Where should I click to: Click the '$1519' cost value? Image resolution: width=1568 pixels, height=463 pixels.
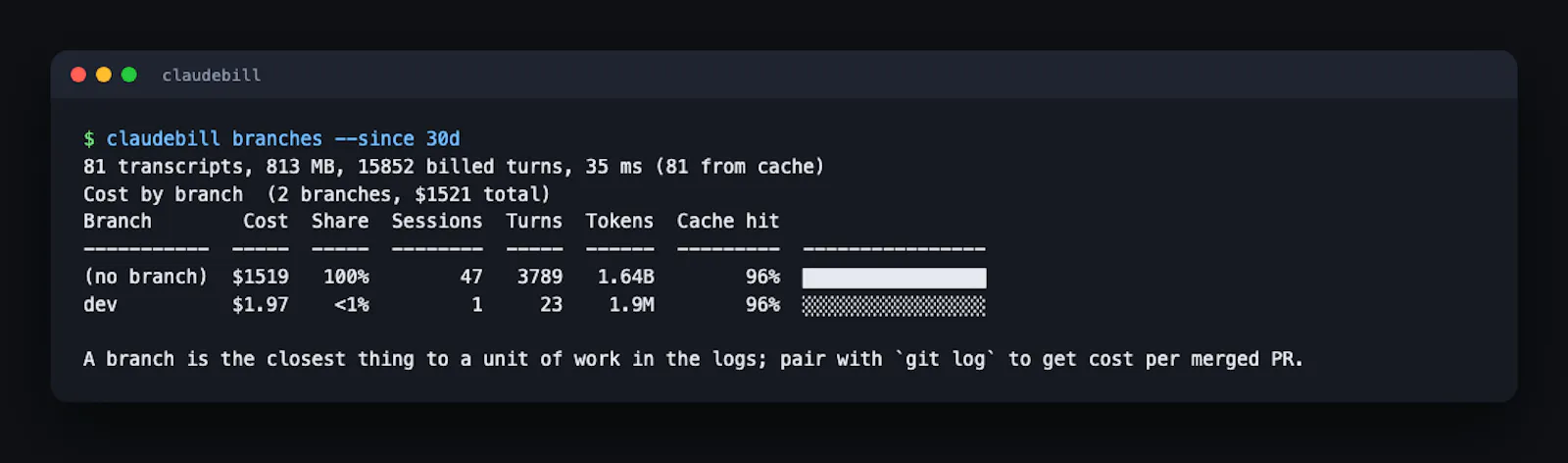point(261,278)
